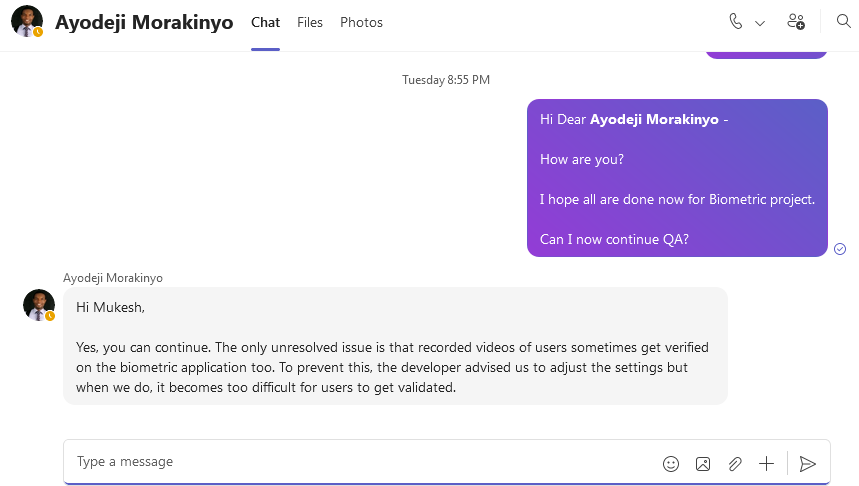Select the received Hi Mukesh message
The height and width of the screenshot is (486, 859).
tap(395, 347)
